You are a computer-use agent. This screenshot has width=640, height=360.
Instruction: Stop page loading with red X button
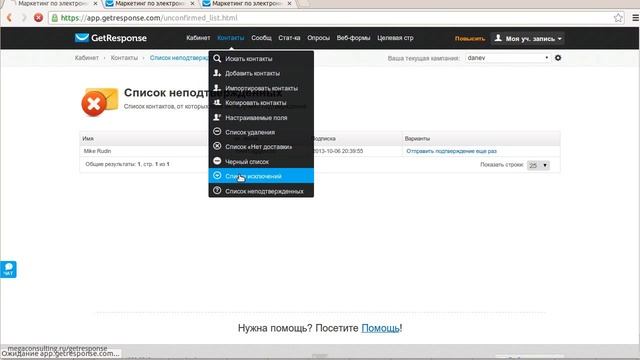click(38, 18)
